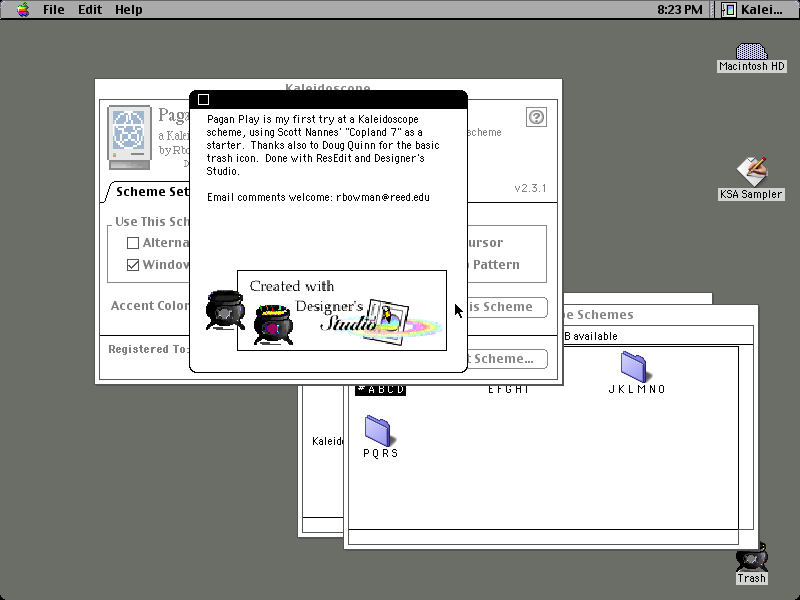
Task: Click the full-trash cauldron with colorful contents
Action: (273, 324)
